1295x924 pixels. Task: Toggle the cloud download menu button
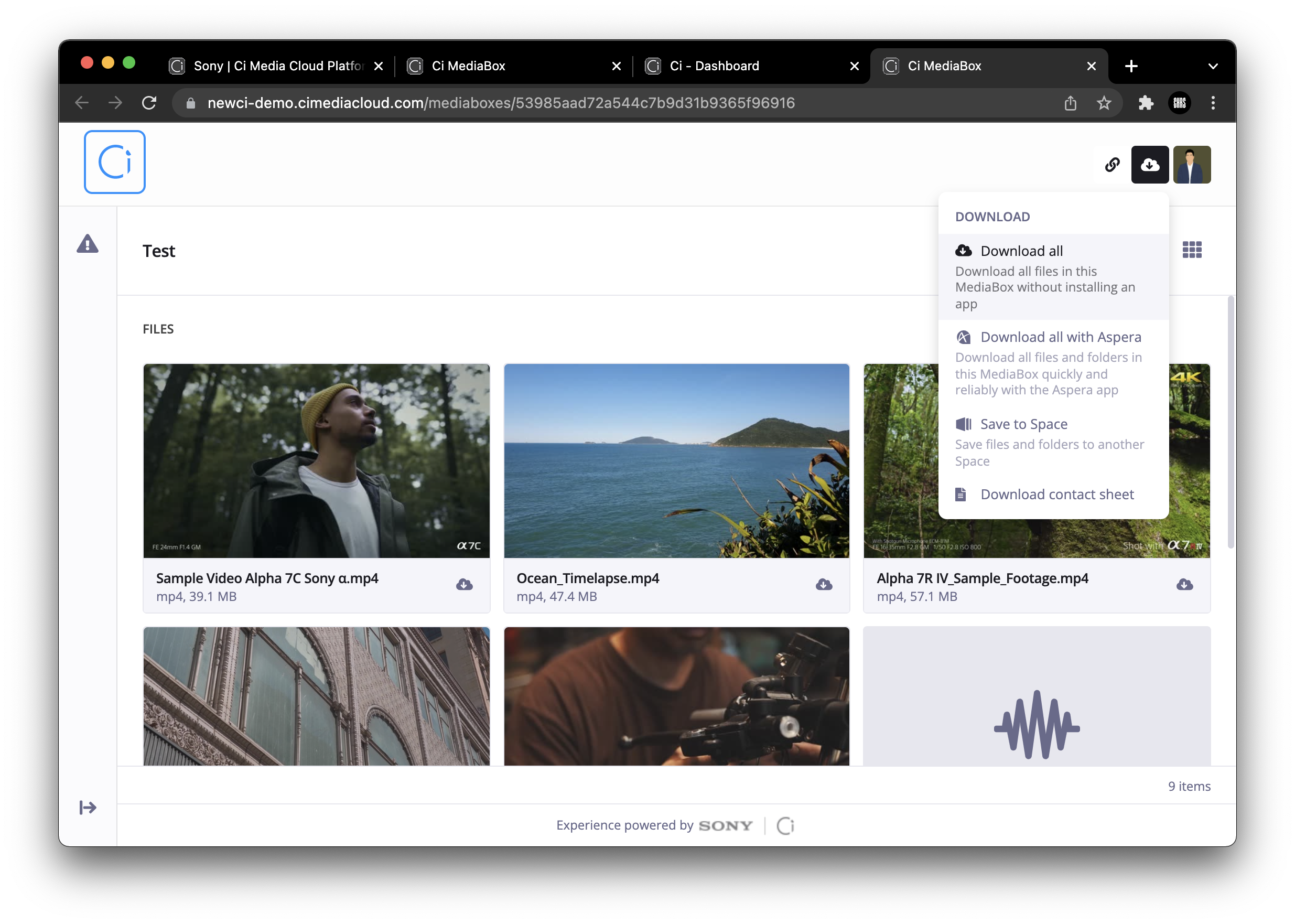pos(1149,165)
